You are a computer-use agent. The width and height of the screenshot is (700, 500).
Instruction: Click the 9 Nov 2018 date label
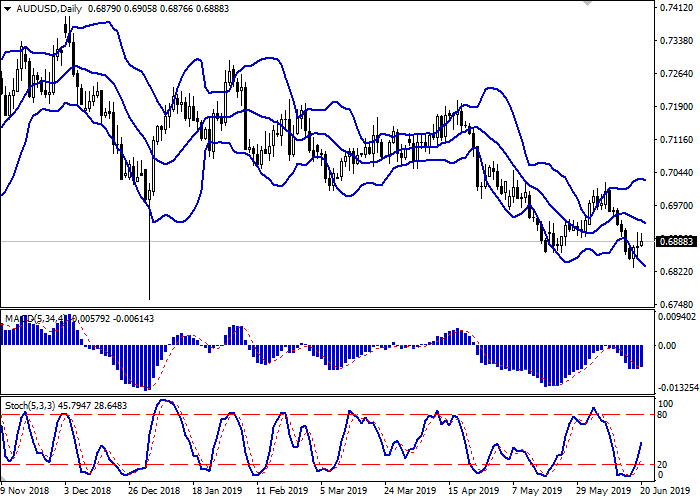pyautogui.click(x=24, y=491)
